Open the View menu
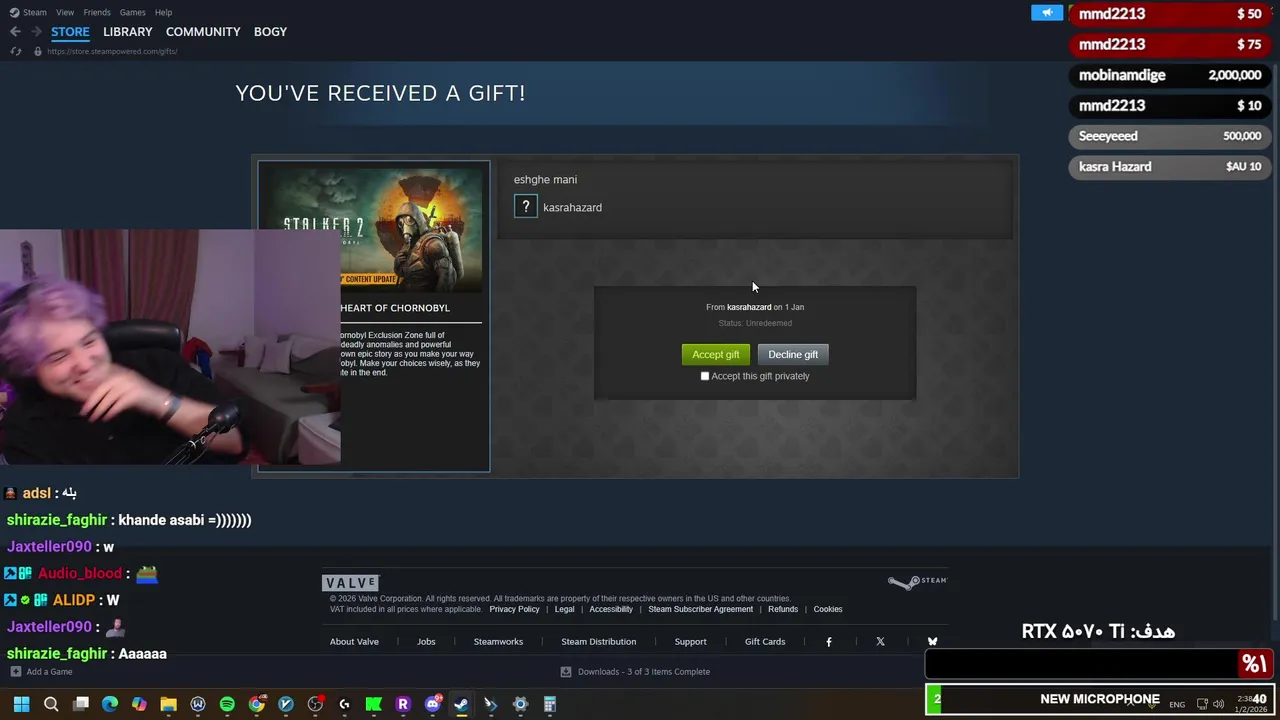Viewport: 1280px width, 720px height. click(65, 12)
